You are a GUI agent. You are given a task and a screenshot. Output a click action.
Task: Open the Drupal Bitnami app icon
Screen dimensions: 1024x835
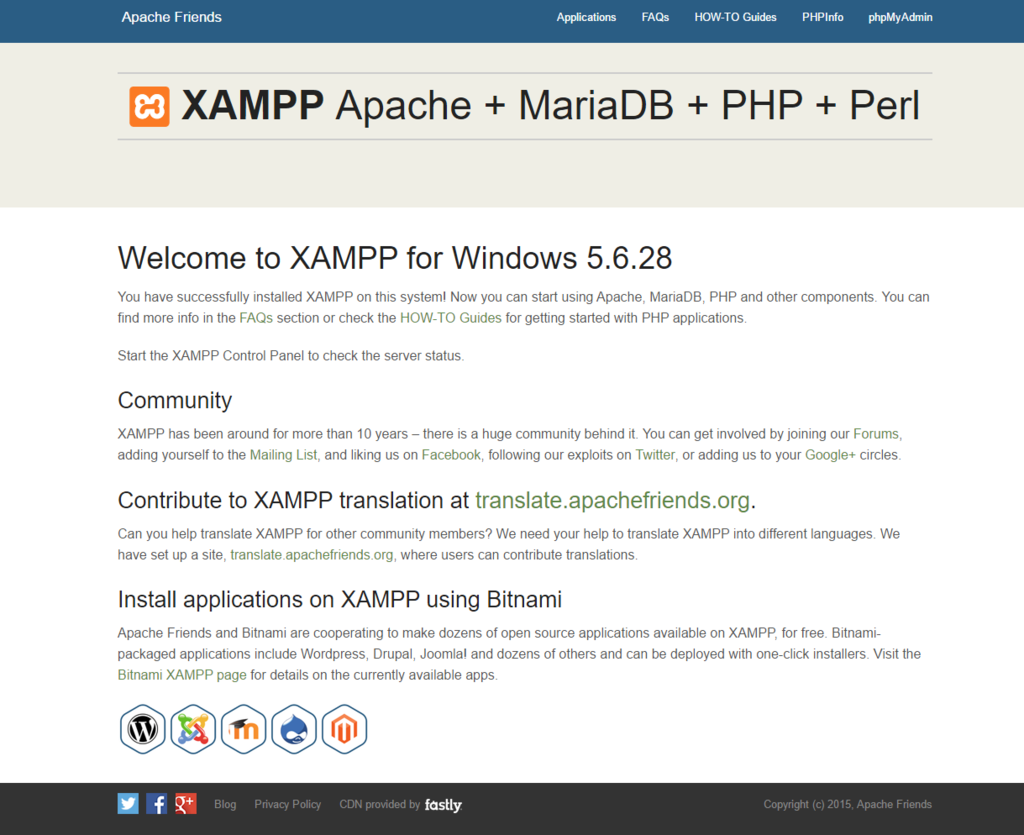coord(294,729)
